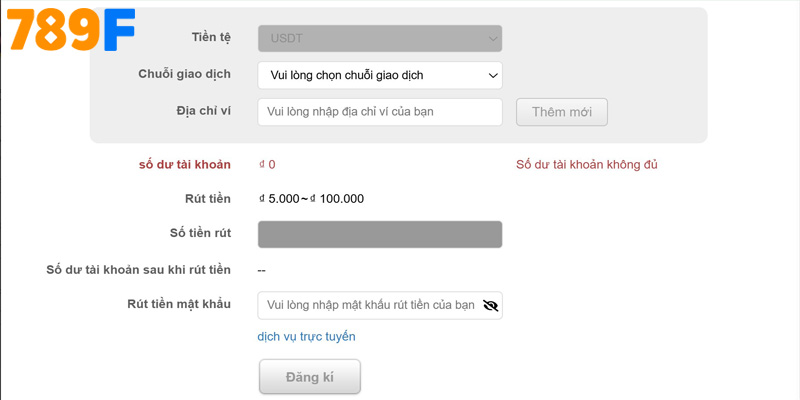Click the Số dư tài khoản sau khi rút tiền label
The image size is (800, 400).
point(139,270)
